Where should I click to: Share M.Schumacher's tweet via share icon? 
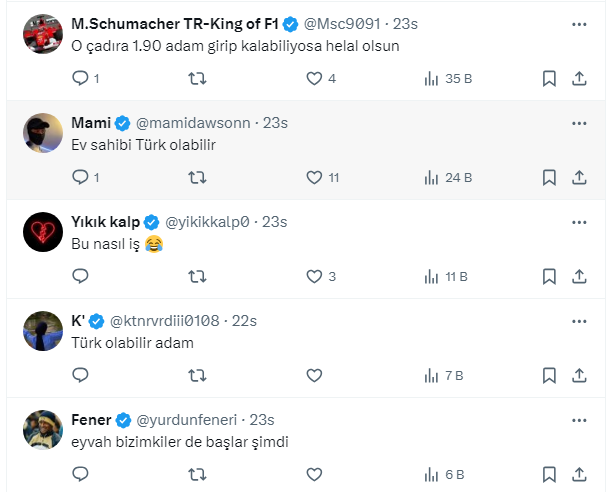click(x=579, y=78)
